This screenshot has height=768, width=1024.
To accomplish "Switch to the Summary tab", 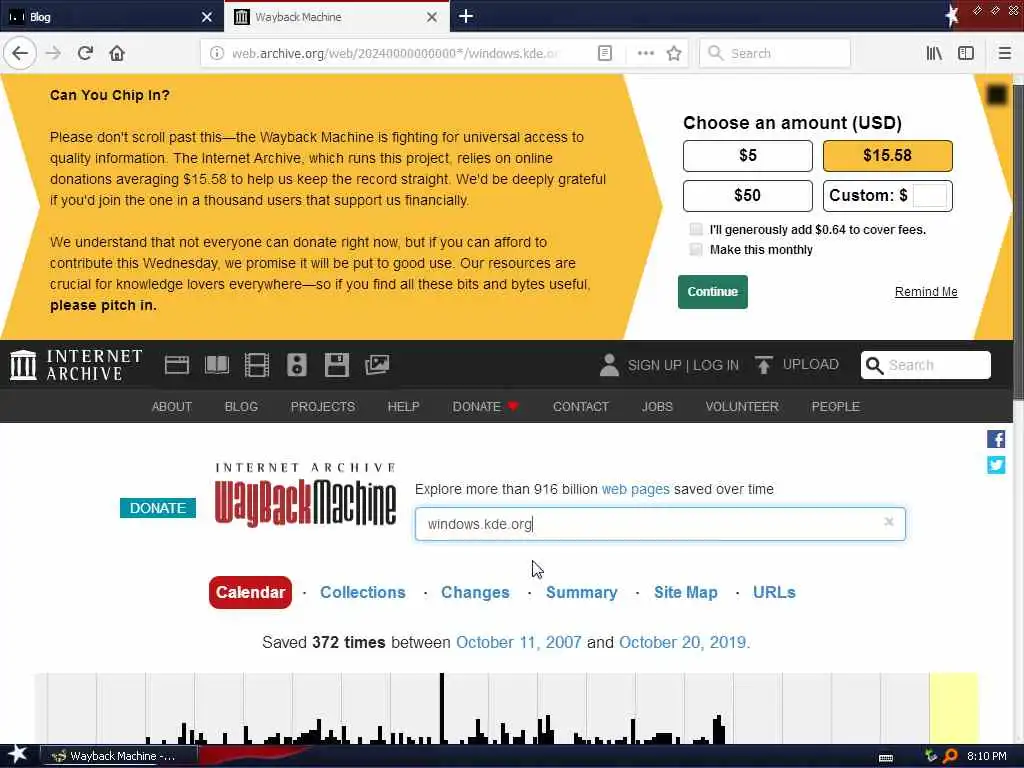I will coord(581,592).
